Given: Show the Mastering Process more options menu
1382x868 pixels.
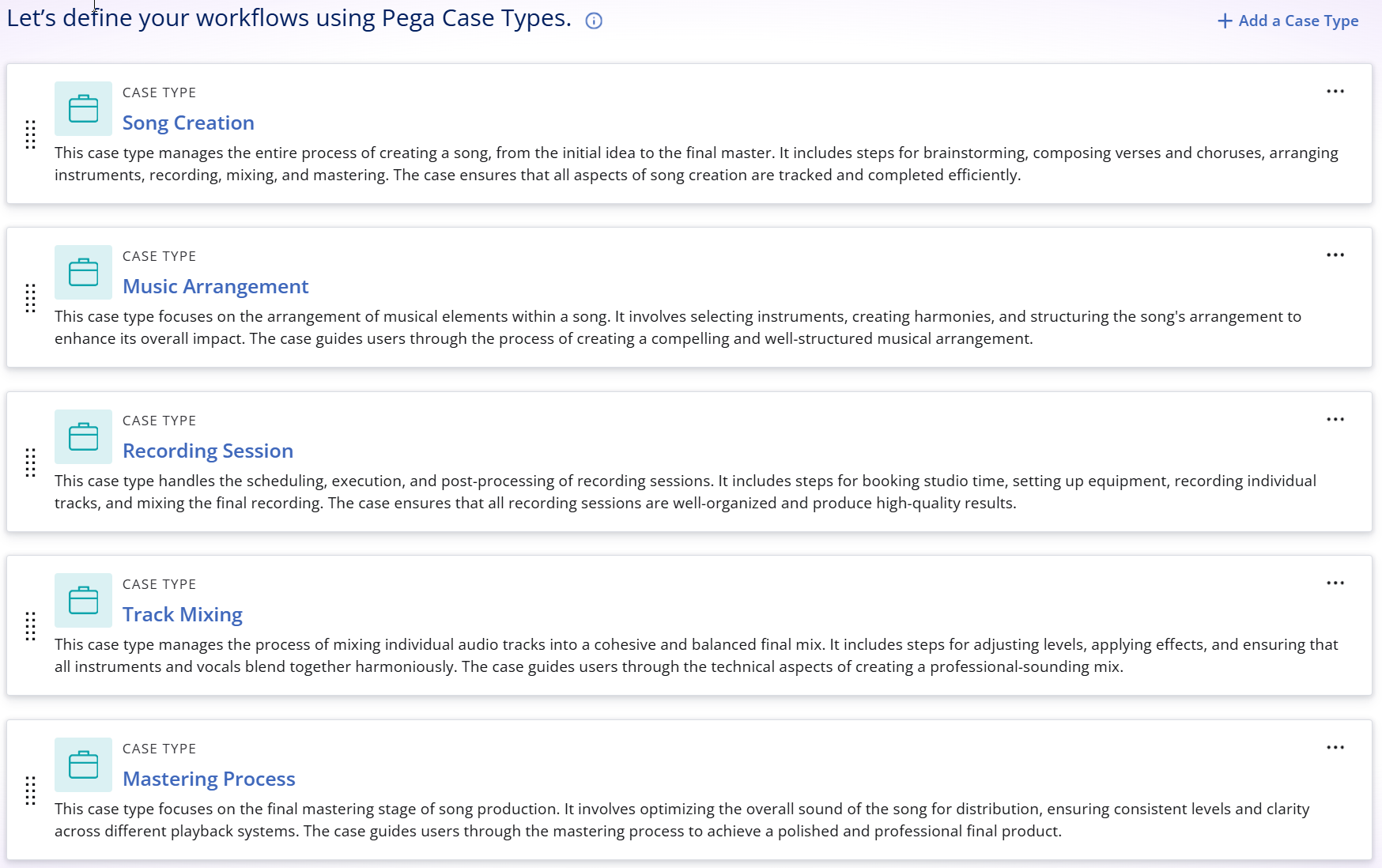Looking at the screenshot, I should [1335, 748].
